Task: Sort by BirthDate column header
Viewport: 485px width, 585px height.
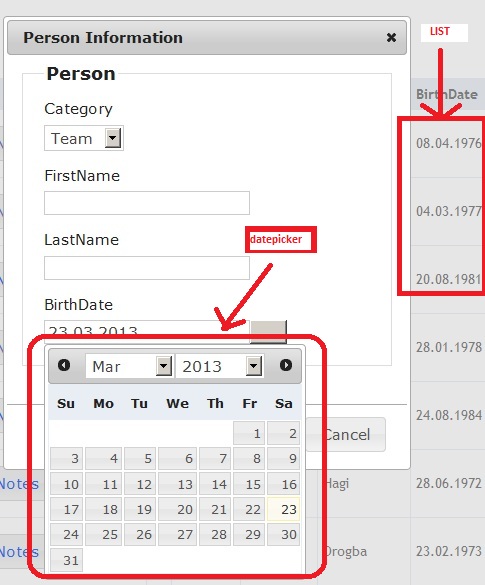Action: click(x=447, y=94)
